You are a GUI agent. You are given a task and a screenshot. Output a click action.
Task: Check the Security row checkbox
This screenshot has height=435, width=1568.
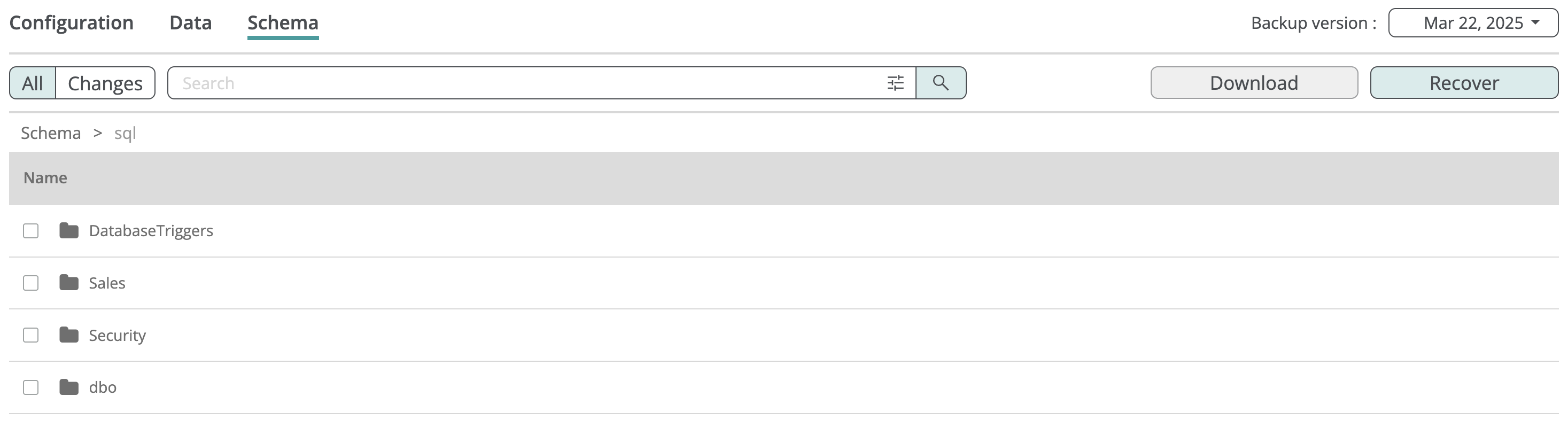coord(31,335)
